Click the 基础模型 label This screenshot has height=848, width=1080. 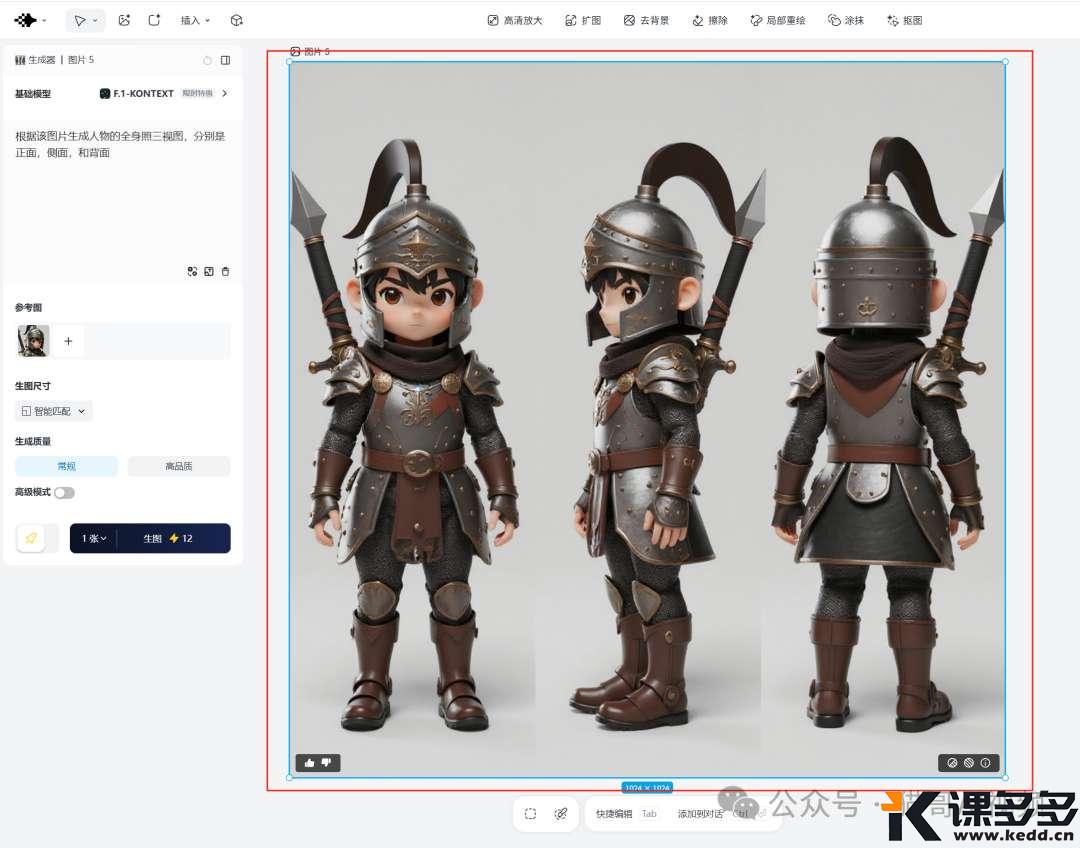point(32,94)
